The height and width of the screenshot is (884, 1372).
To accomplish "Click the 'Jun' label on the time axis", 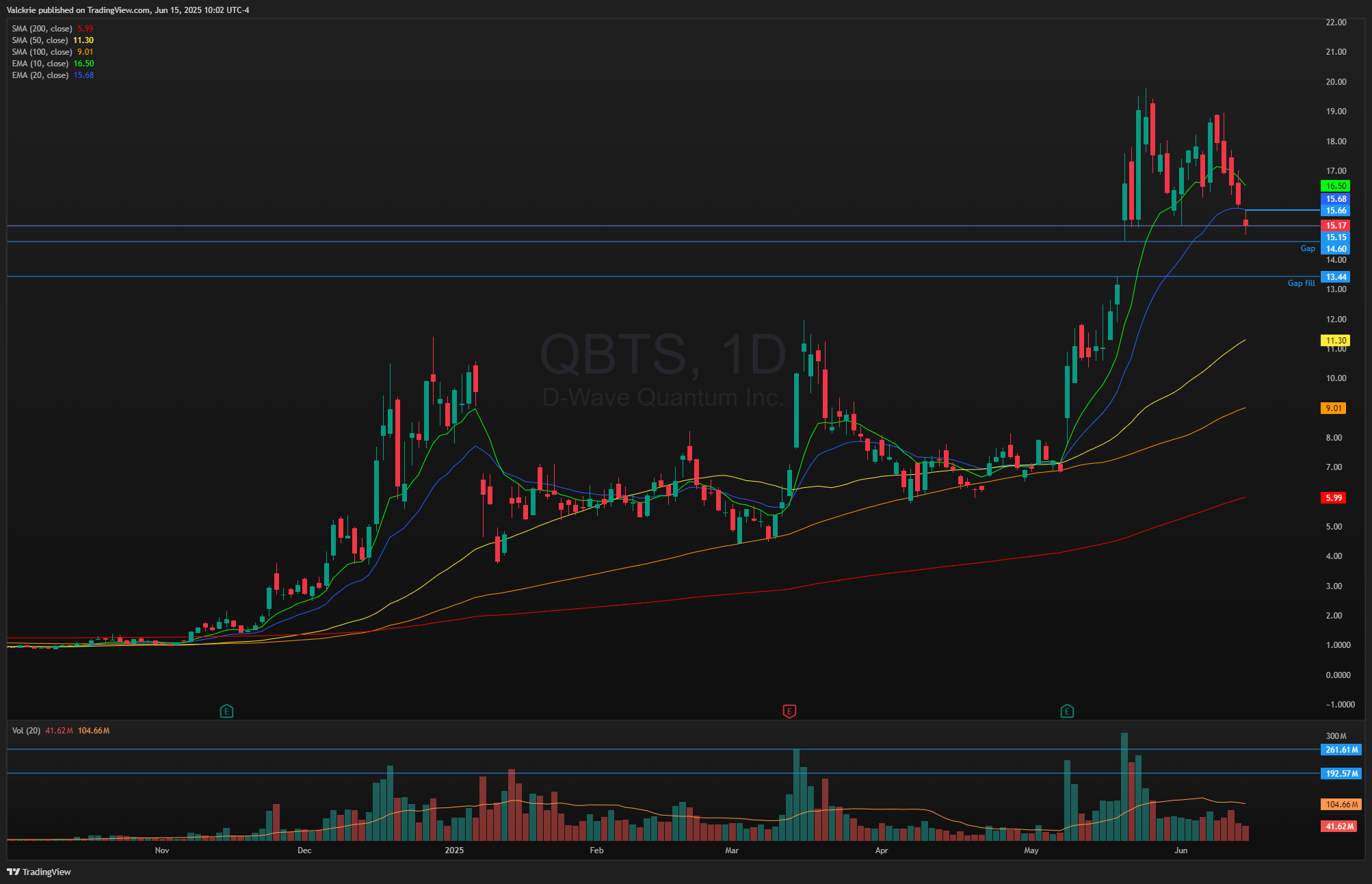I will (x=1180, y=850).
